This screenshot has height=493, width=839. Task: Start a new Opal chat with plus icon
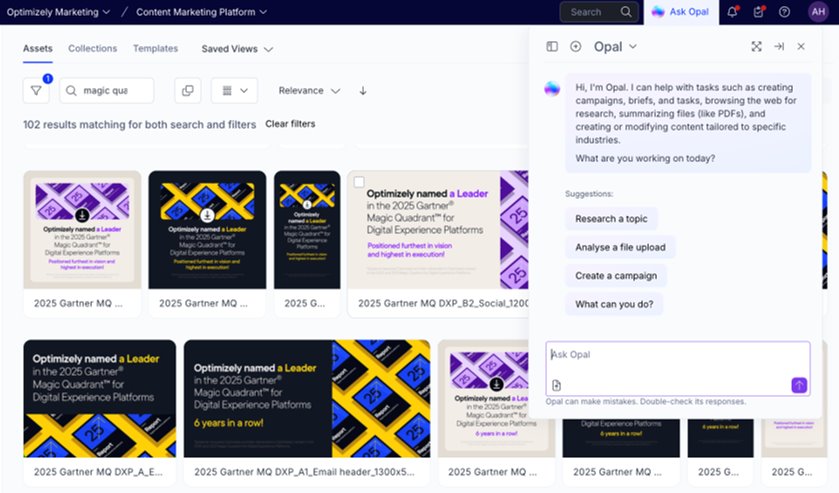576,47
